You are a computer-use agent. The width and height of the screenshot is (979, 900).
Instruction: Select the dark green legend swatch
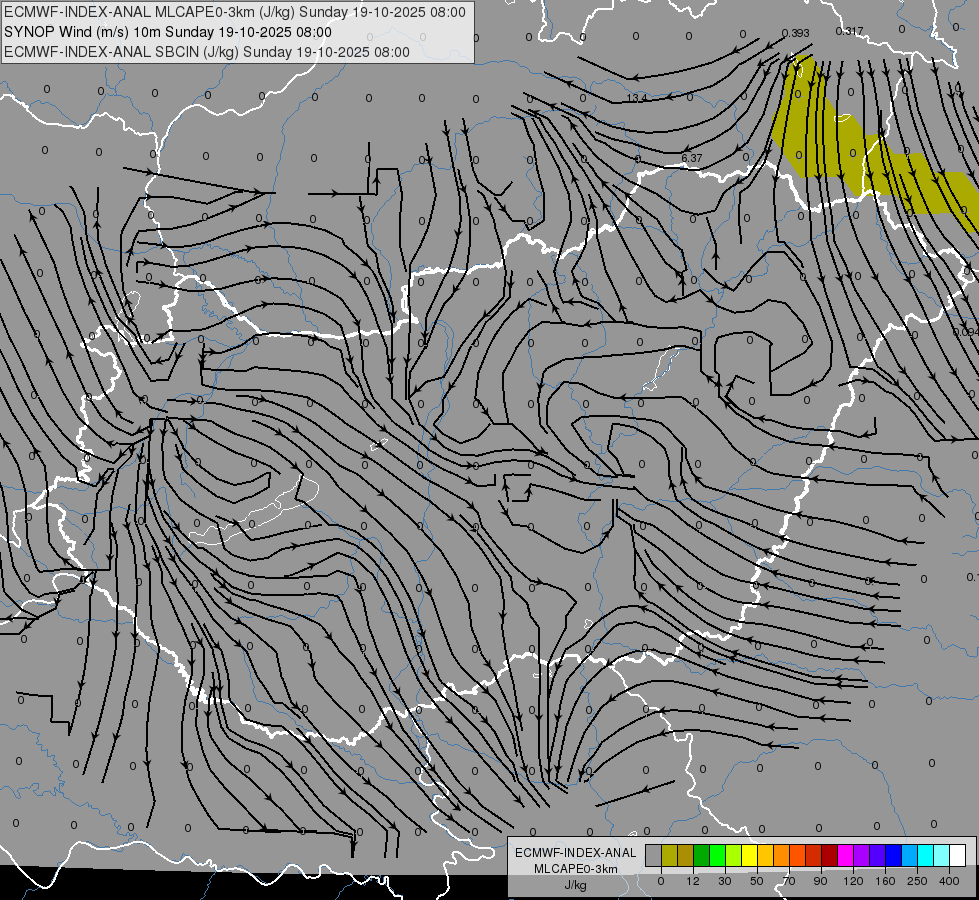[x=702, y=855]
